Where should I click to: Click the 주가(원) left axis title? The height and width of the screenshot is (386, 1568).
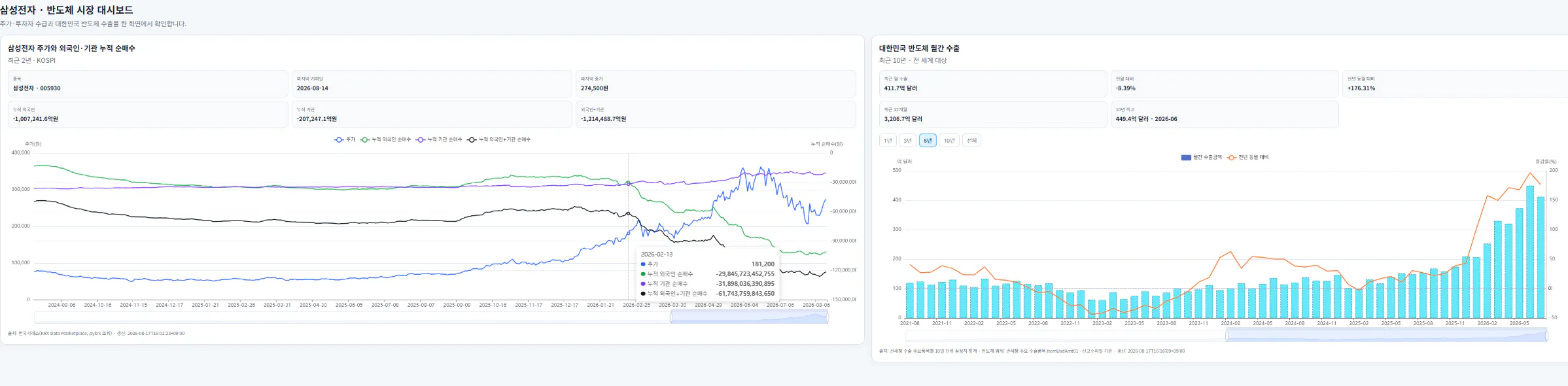pyautogui.click(x=33, y=144)
